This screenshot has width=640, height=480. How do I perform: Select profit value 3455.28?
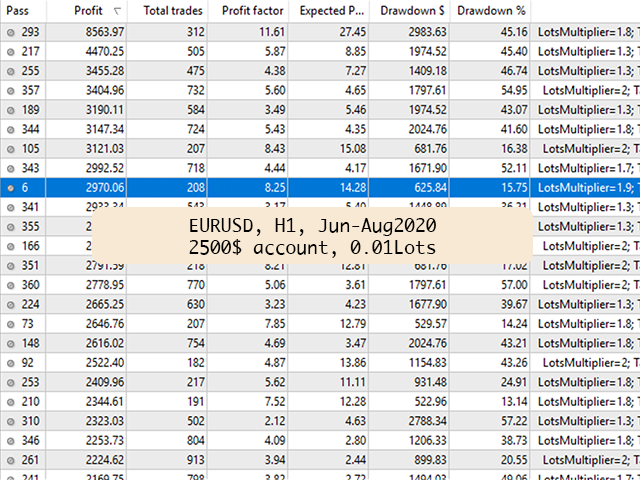(104, 71)
